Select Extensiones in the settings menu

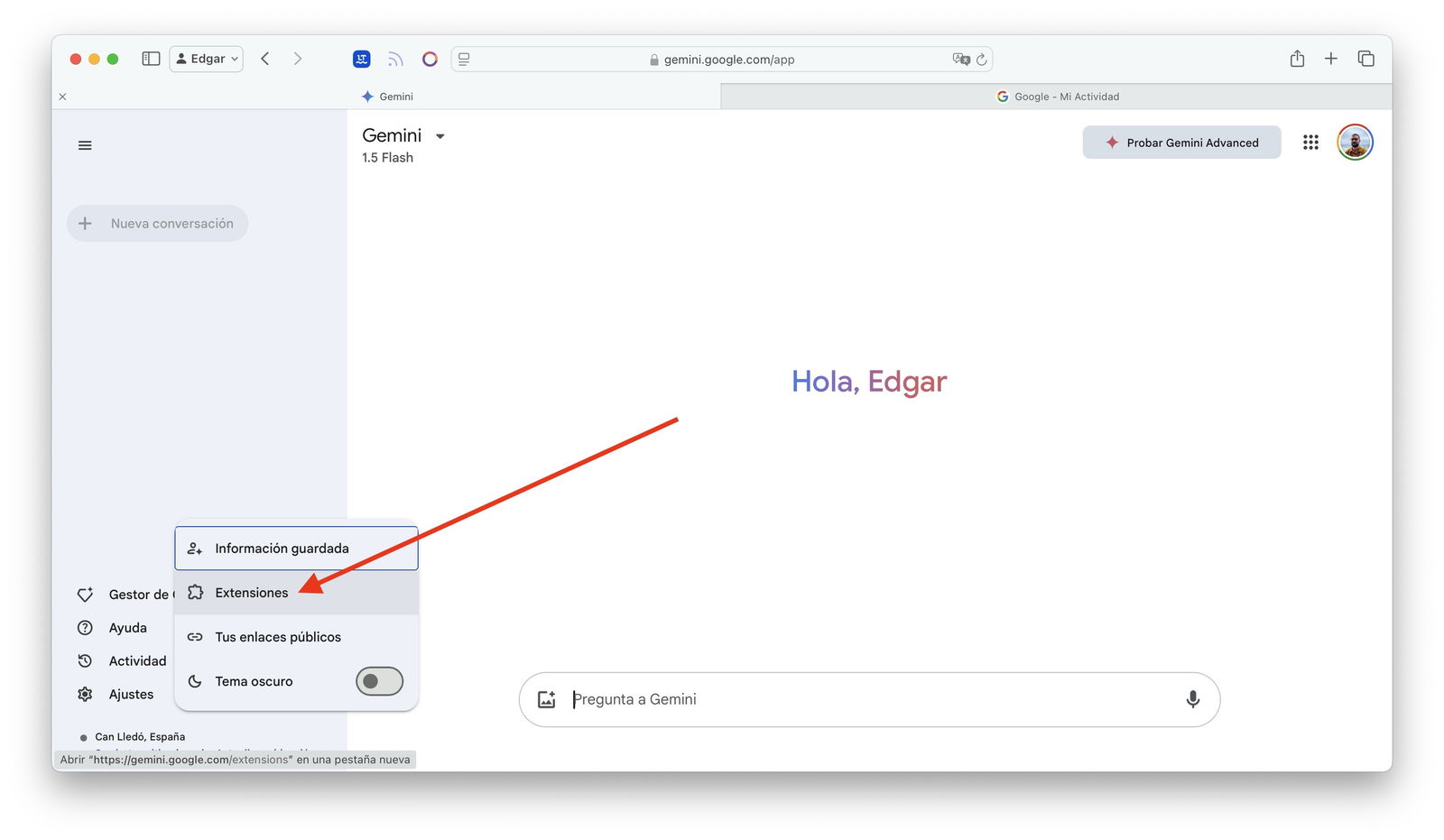point(296,593)
